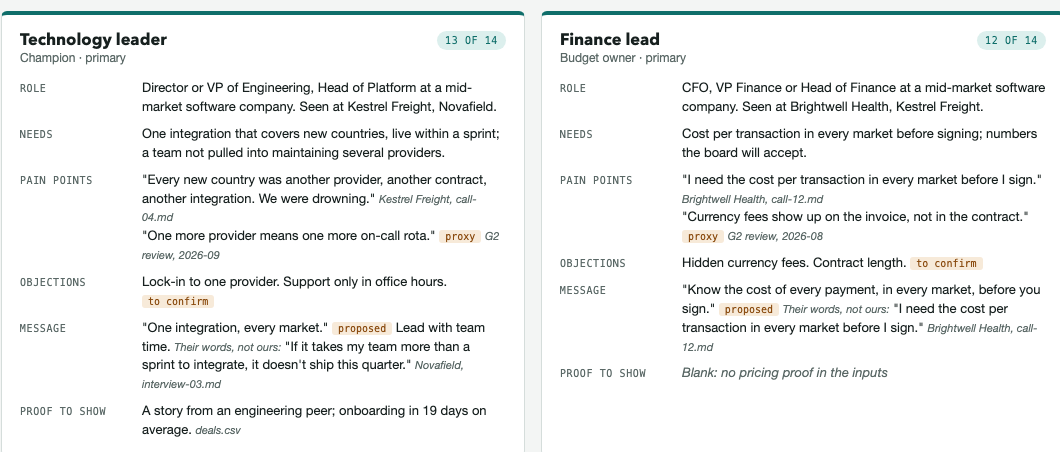Click the ROLE label in Finance lead card
This screenshot has width=1060, height=452.
coord(573,89)
